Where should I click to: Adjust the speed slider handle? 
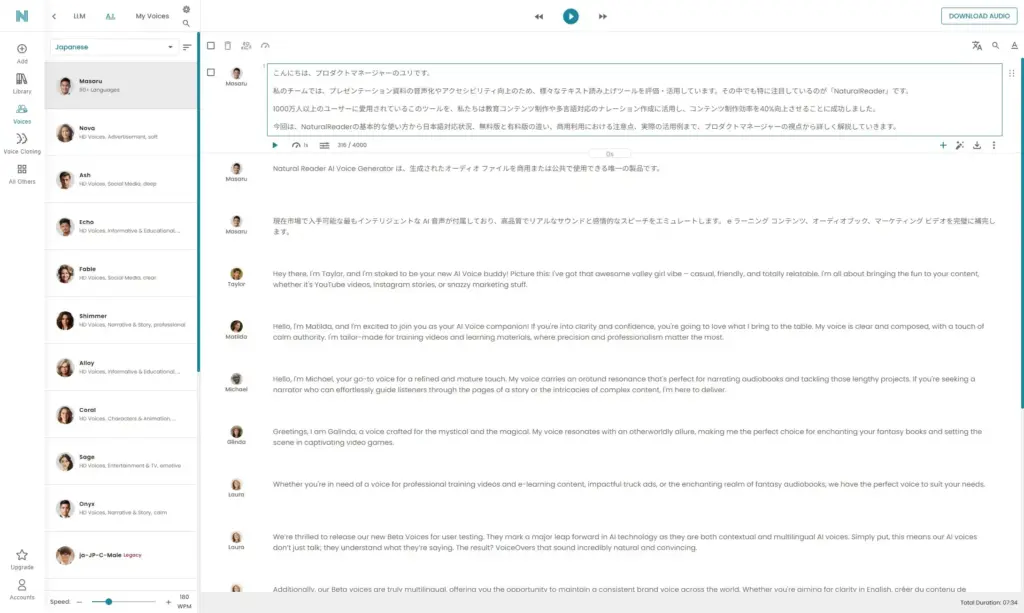(108, 601)
